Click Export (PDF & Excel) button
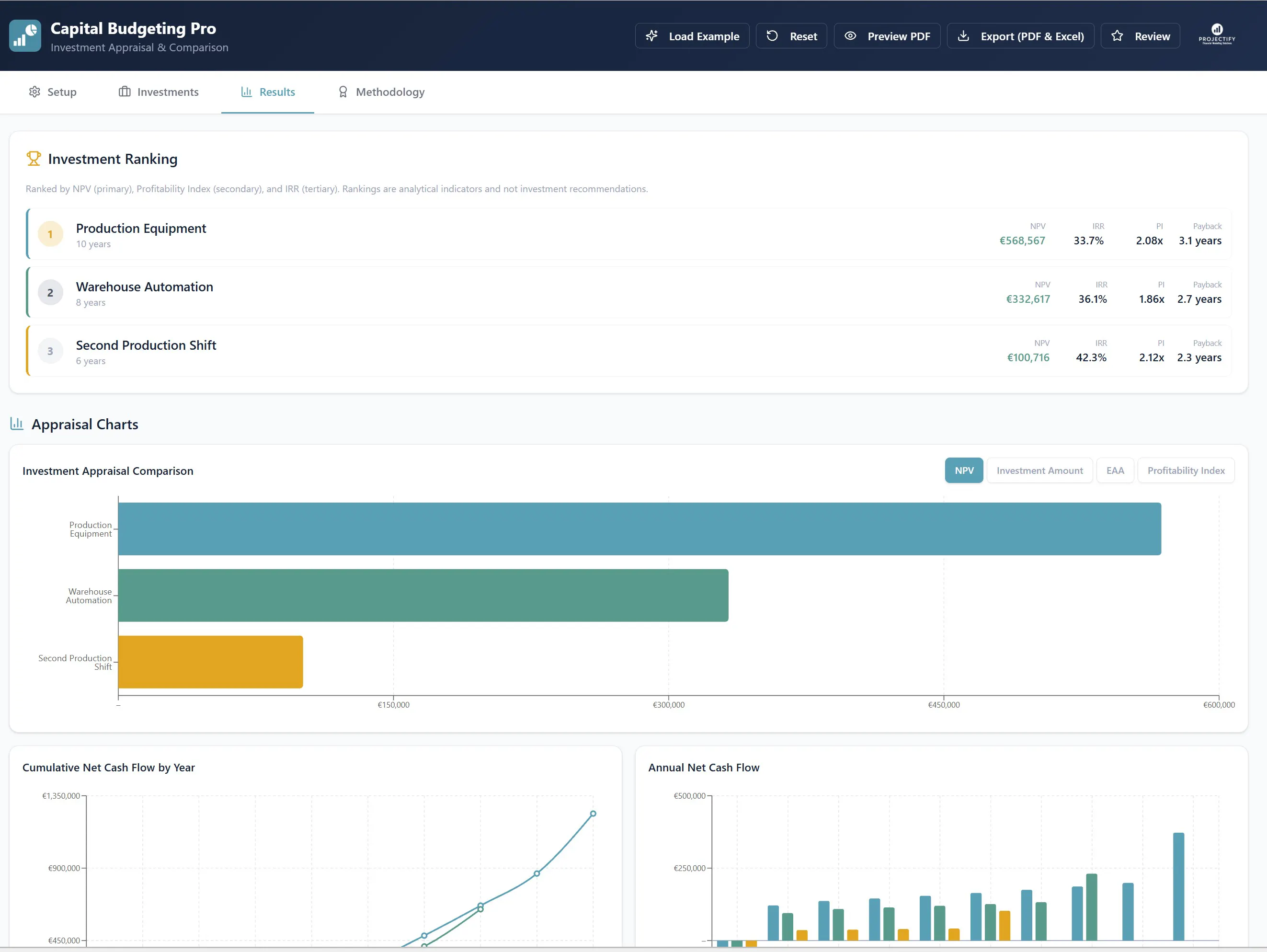Screen dimensions: 1267x952 tap(1020, 35)
